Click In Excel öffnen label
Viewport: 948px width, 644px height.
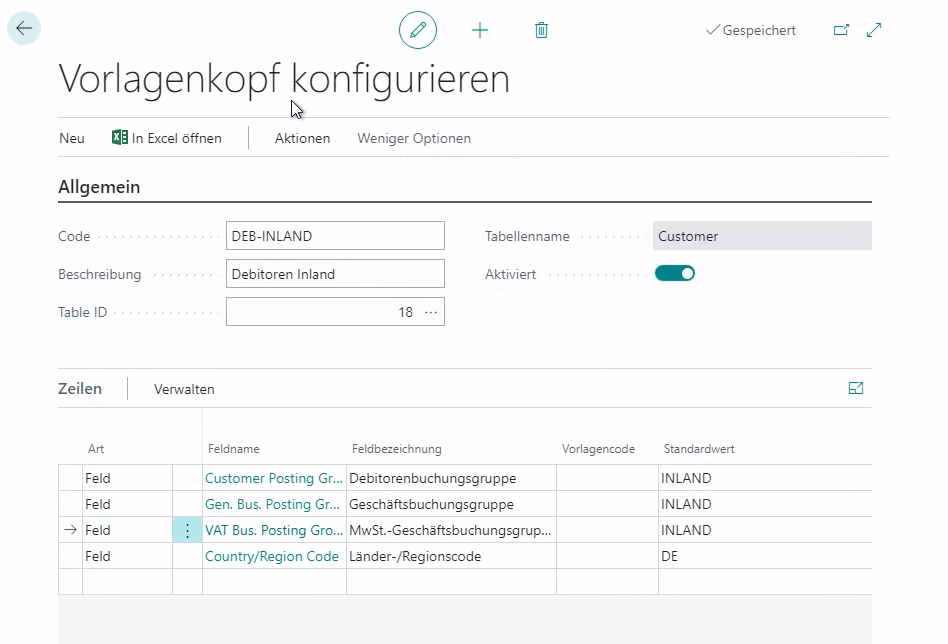click(x=177, y=138)
